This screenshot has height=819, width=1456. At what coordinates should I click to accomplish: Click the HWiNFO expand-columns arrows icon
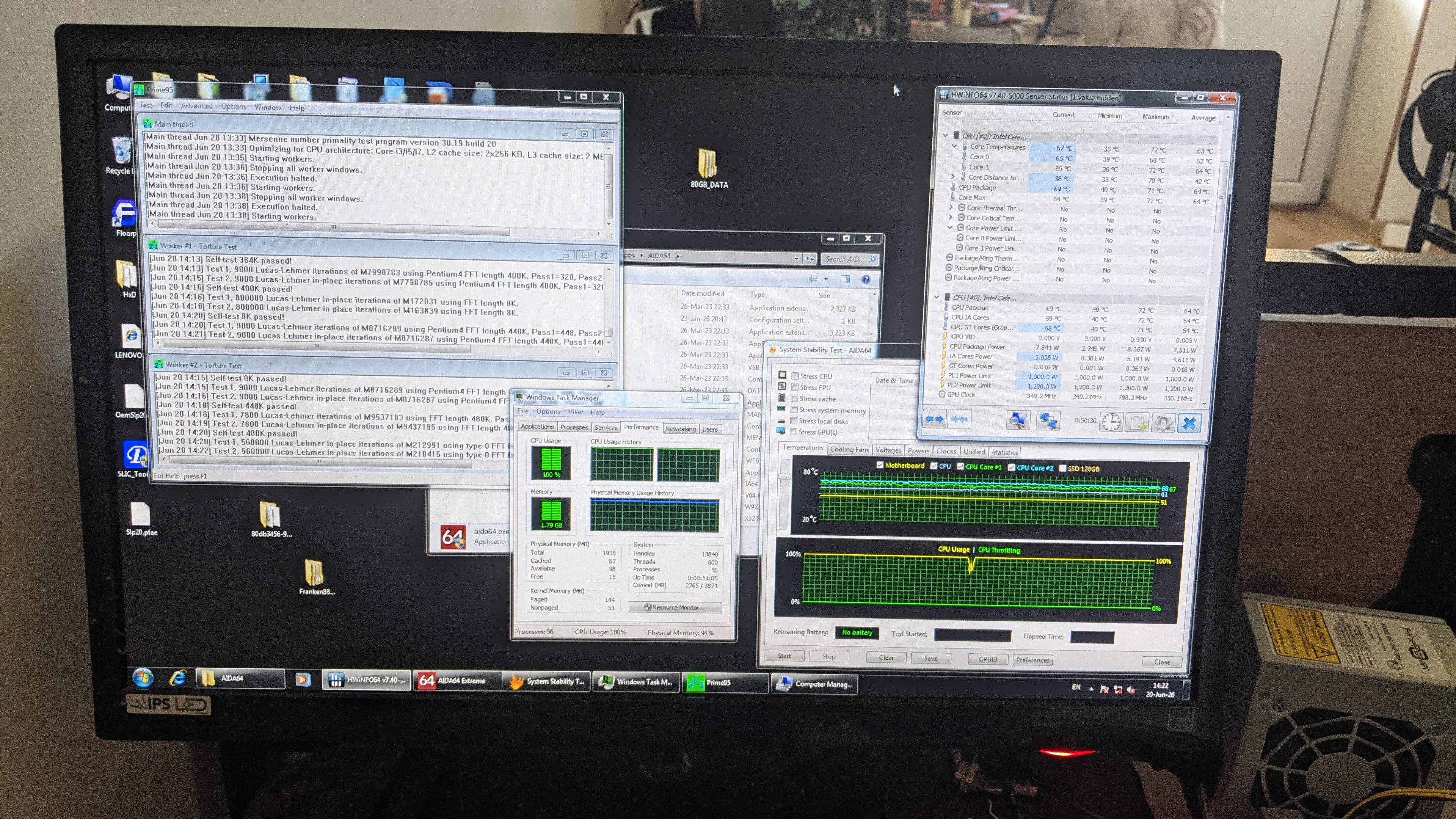[934, 419]
